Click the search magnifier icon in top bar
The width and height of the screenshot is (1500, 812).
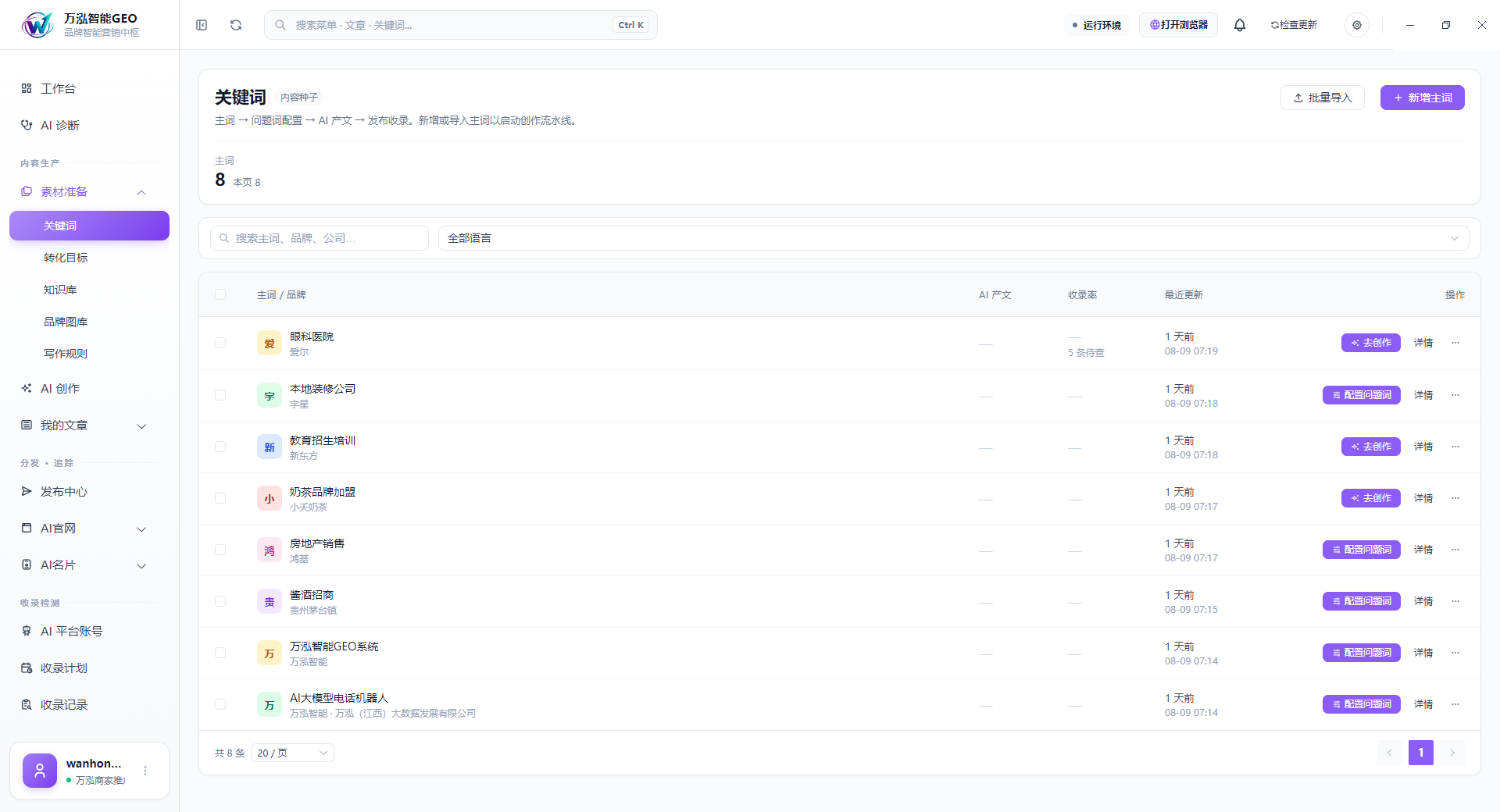coord(280,25)
